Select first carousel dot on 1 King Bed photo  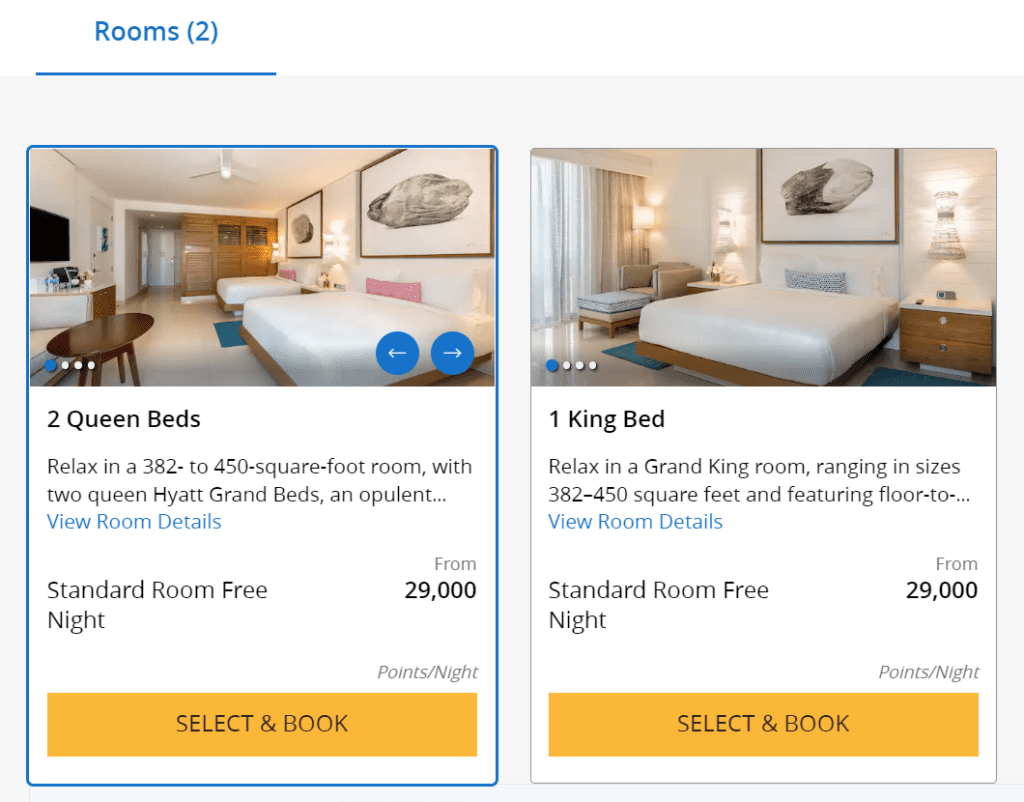tap(552, 366)
